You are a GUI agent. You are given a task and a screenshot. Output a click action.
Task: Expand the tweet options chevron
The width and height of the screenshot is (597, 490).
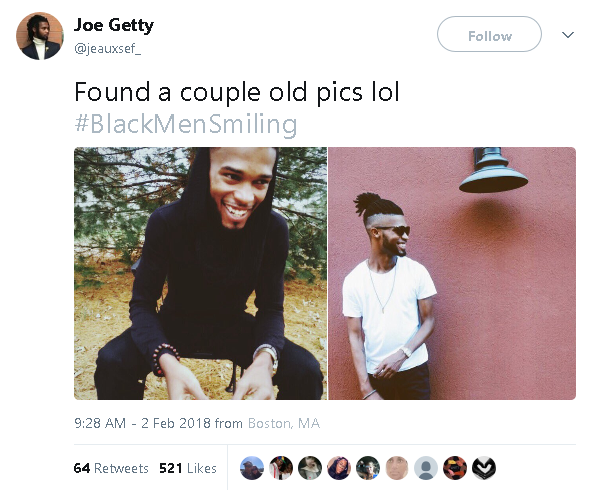pyautogui.click(x=568, y=35)
